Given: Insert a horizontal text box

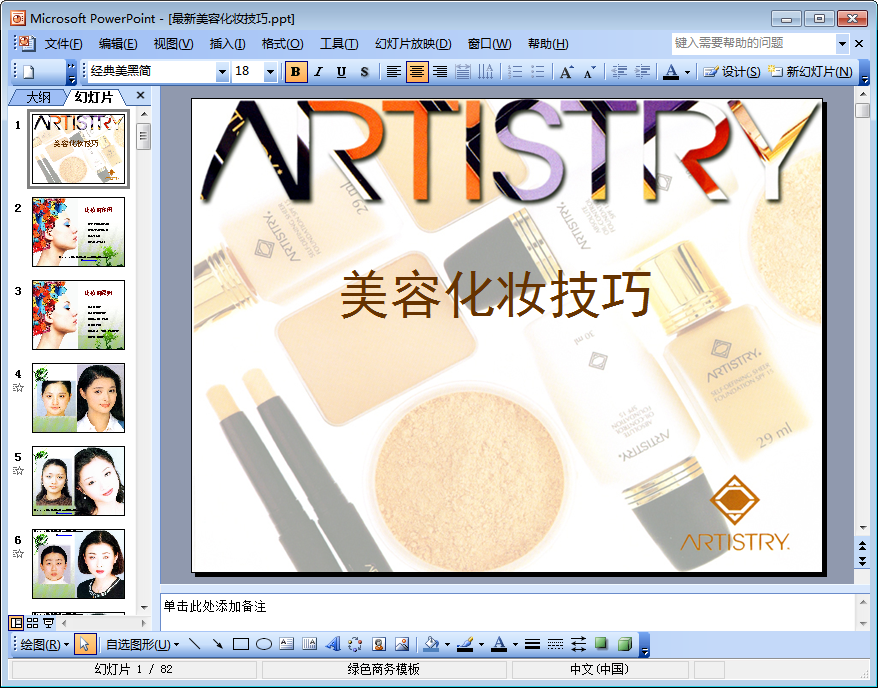Looking at the screenshot, I should click(287, 644).
